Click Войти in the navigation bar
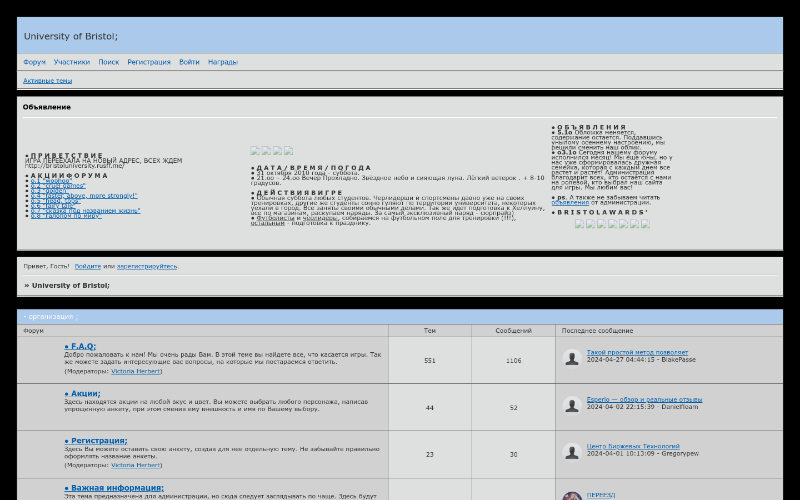 189,62
